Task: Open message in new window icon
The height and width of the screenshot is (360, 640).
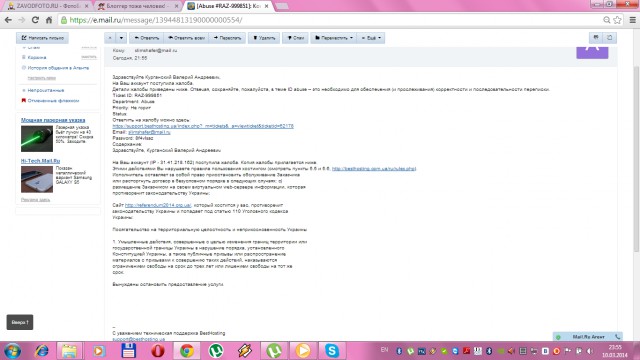Action: point(610,38)
